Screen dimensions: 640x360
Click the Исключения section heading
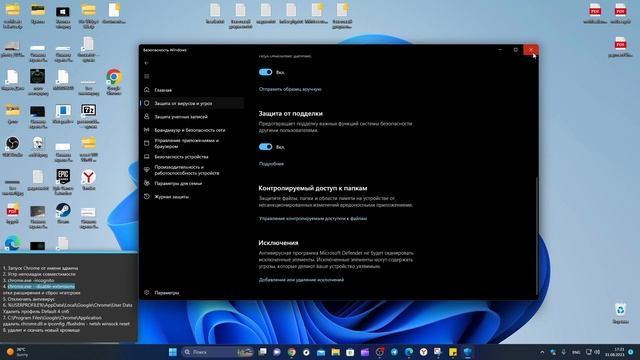278,243
